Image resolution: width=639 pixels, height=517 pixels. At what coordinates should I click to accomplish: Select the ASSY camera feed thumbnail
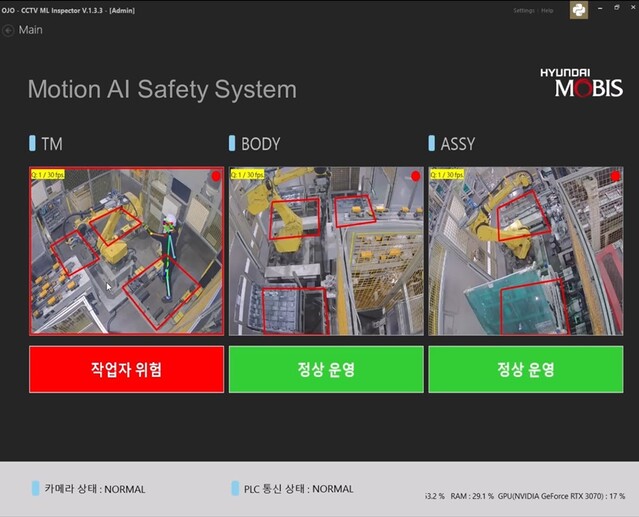click(x=526, y=250)
